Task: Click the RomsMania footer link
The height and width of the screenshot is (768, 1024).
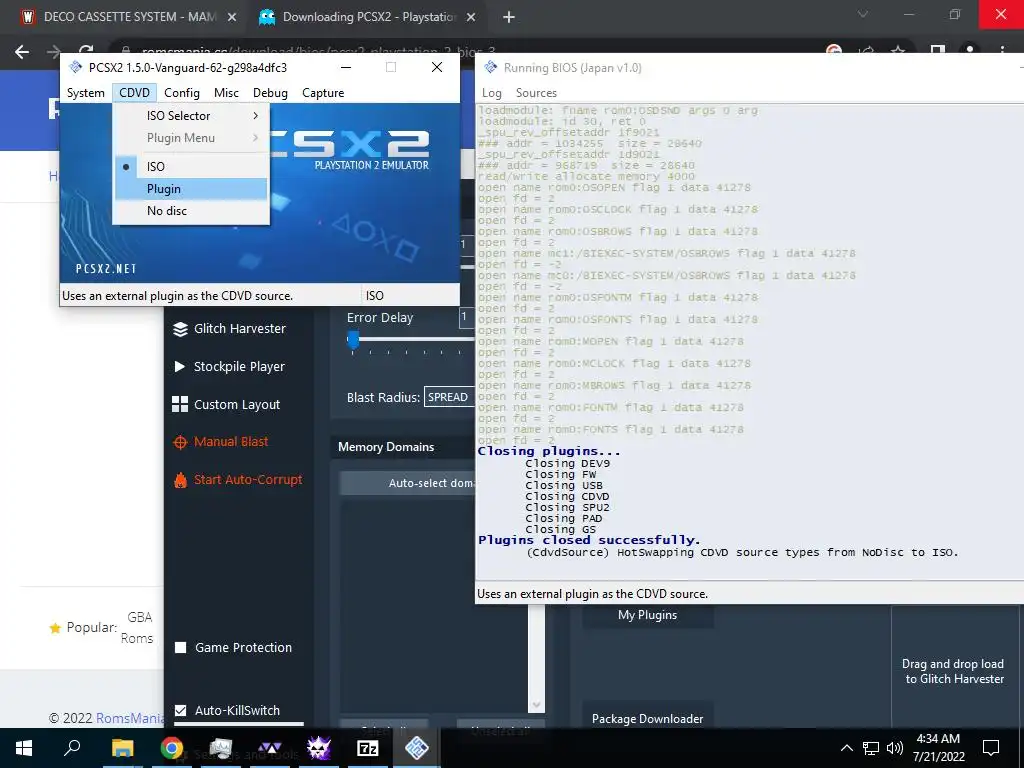Action: tap(130, 718)
